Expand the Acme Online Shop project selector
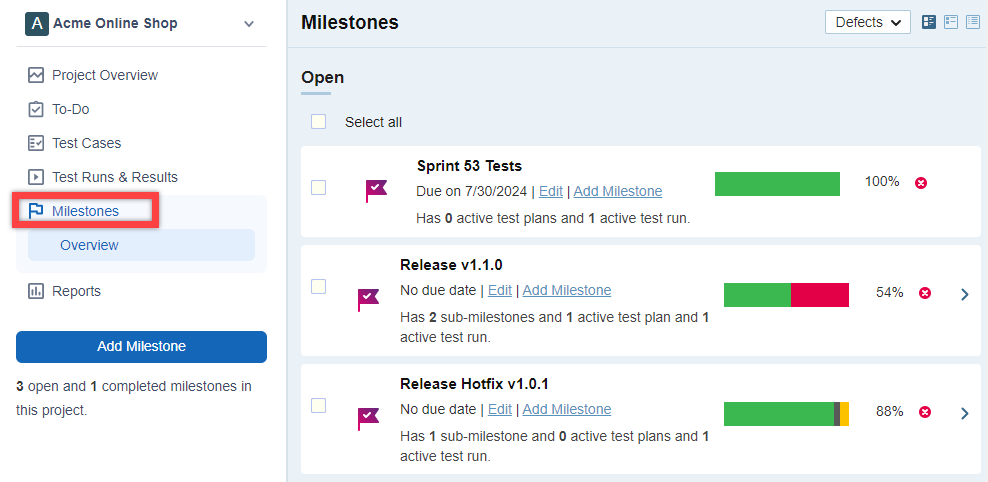The height and width of the screenshot is (482, 988). pos(249,23)
